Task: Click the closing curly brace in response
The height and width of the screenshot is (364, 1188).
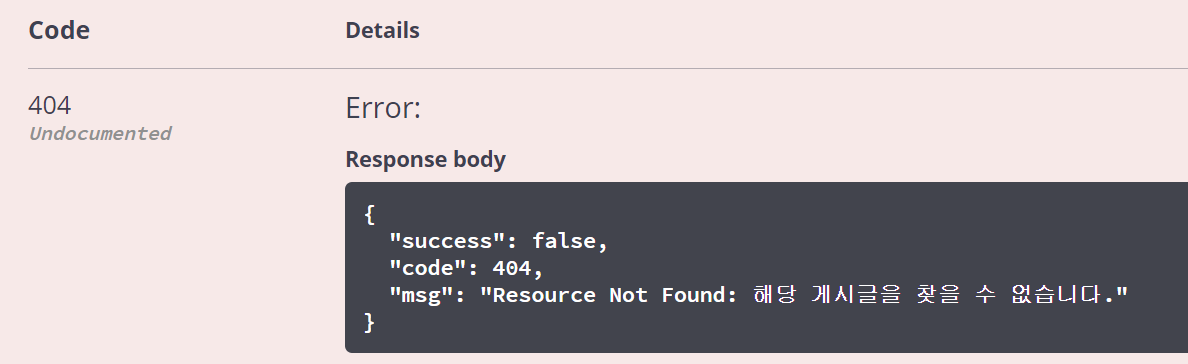Action: coord(370,322)
